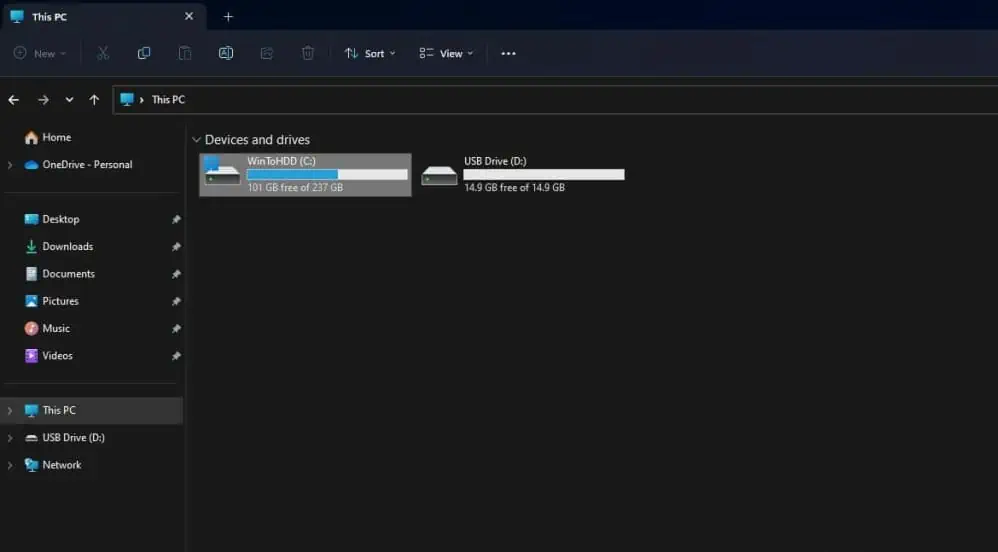Select the USB Drive (D:) drive tile
Image resolution: width=998 pixels, height=552 pixels.
[x=522, y=175]
